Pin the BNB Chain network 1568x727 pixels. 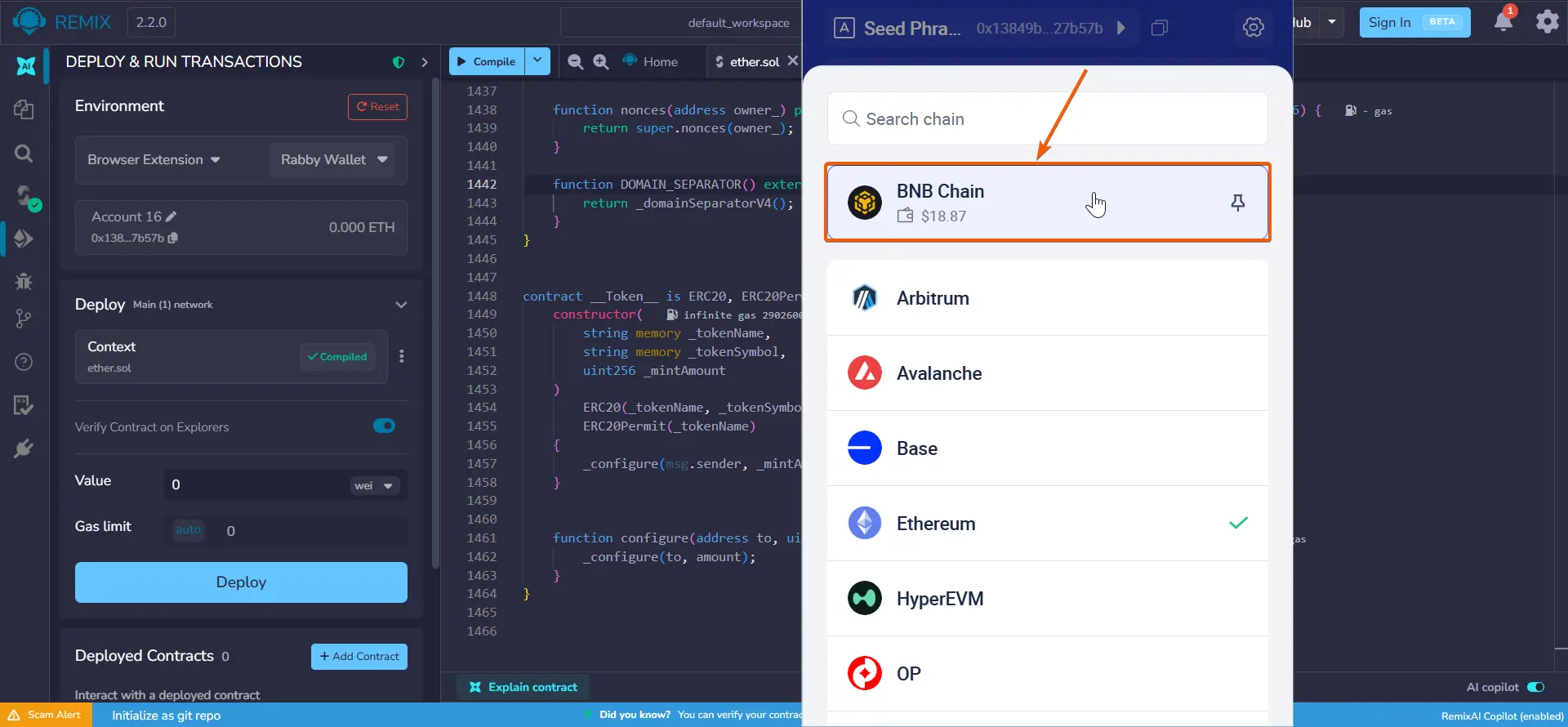click(x=1238, y=203)
